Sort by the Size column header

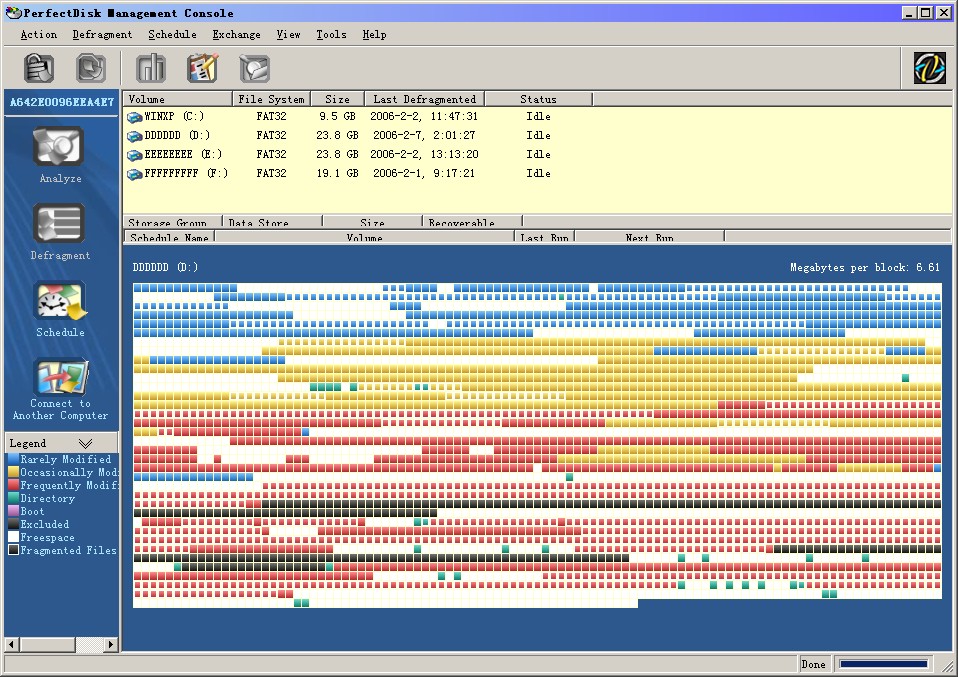coord(337,99)
